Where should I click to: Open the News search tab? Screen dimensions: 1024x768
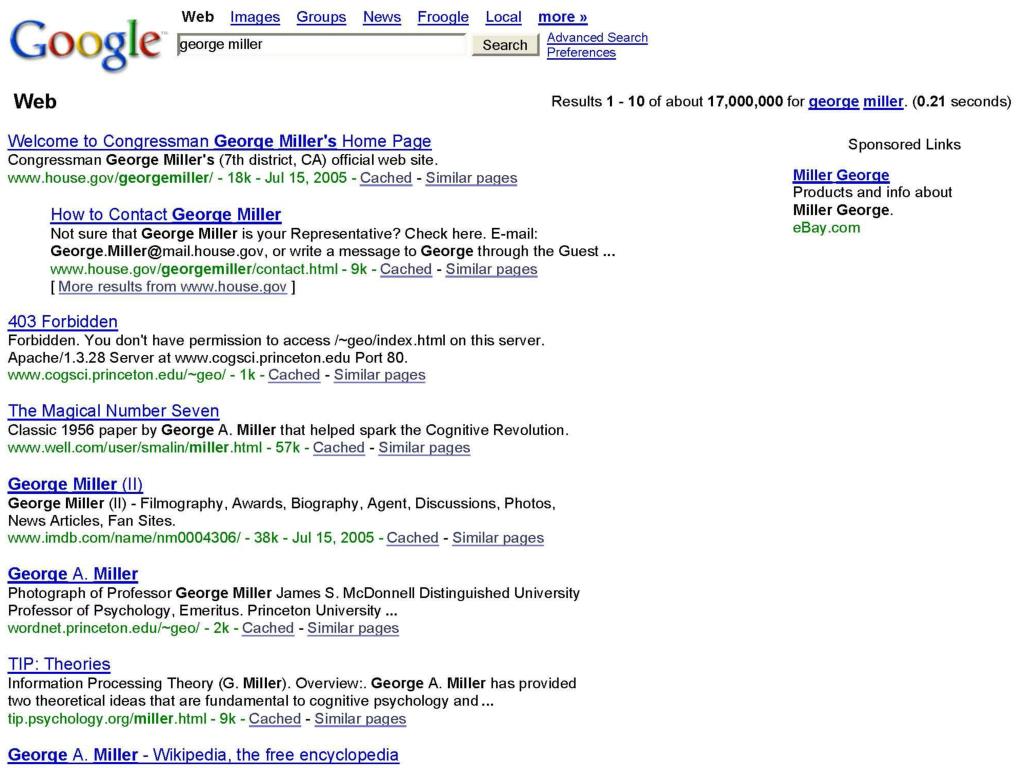[x=382, y=17]
